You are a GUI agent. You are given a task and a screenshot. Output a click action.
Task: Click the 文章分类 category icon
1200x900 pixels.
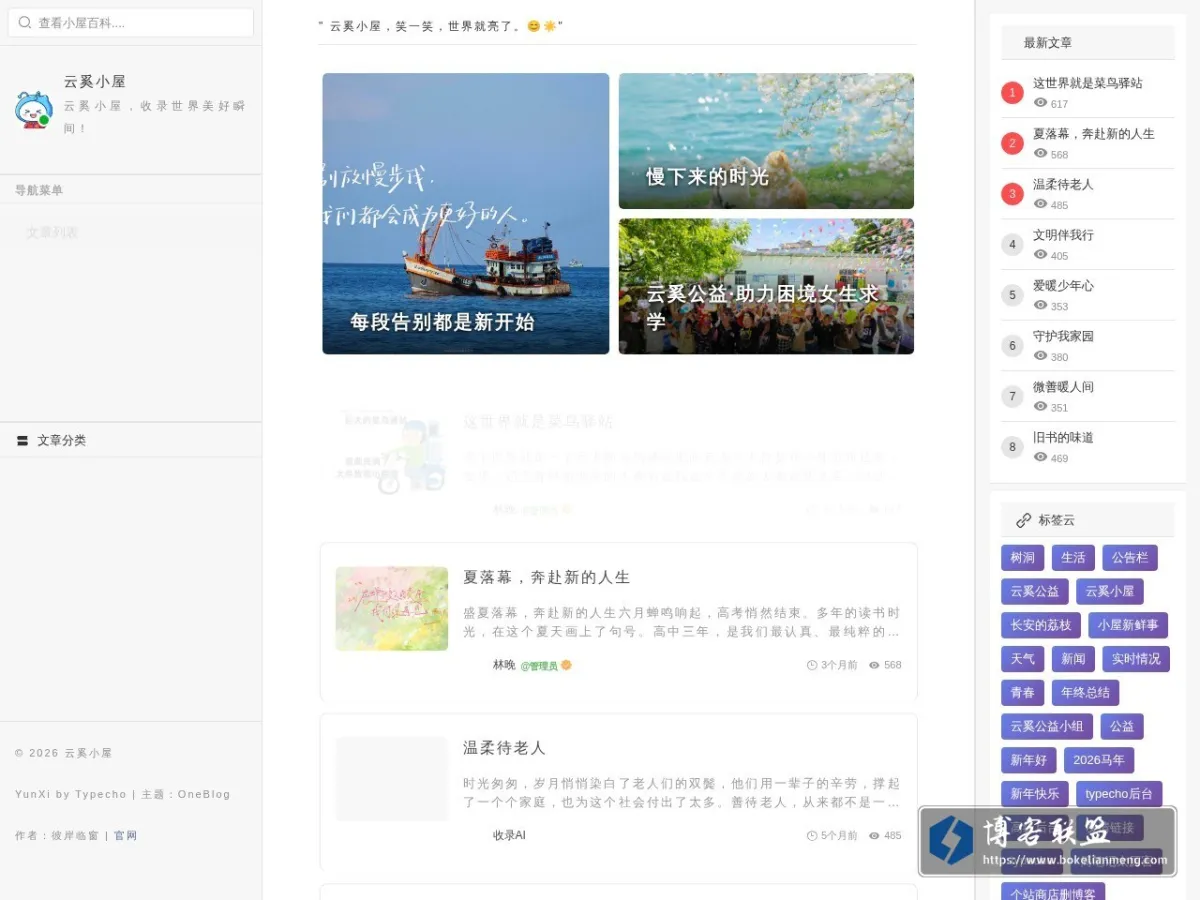pyautogui.click(x=22, y=440)
